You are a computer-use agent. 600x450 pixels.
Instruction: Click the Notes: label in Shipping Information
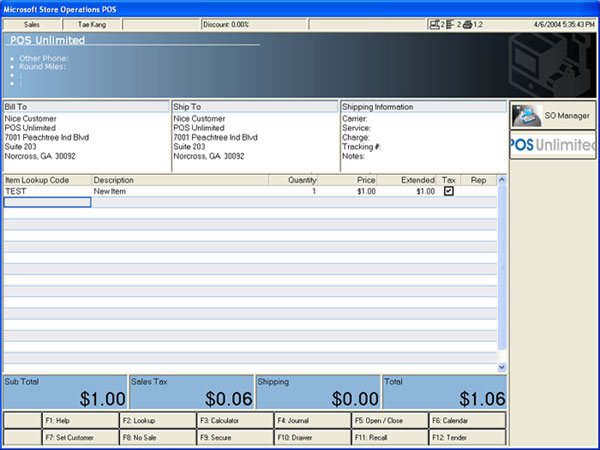pos(354,156)
